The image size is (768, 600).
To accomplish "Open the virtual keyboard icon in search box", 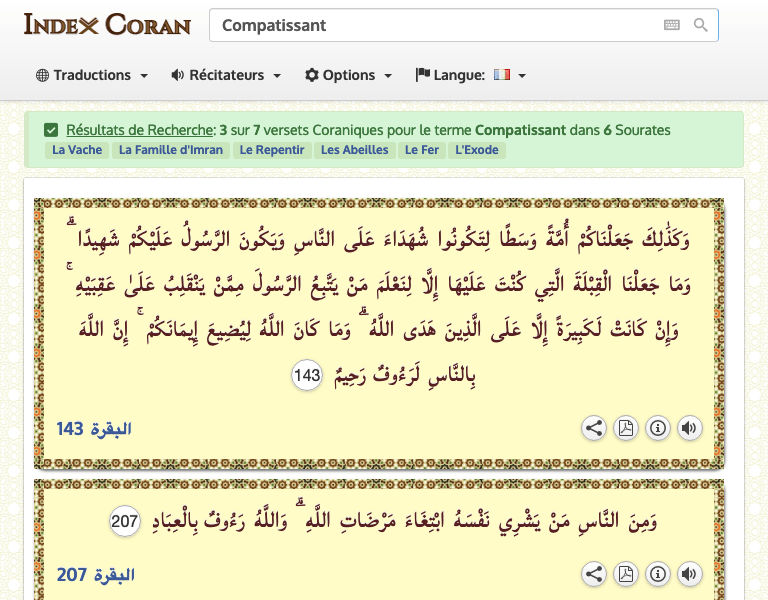I will pos(672,25).
